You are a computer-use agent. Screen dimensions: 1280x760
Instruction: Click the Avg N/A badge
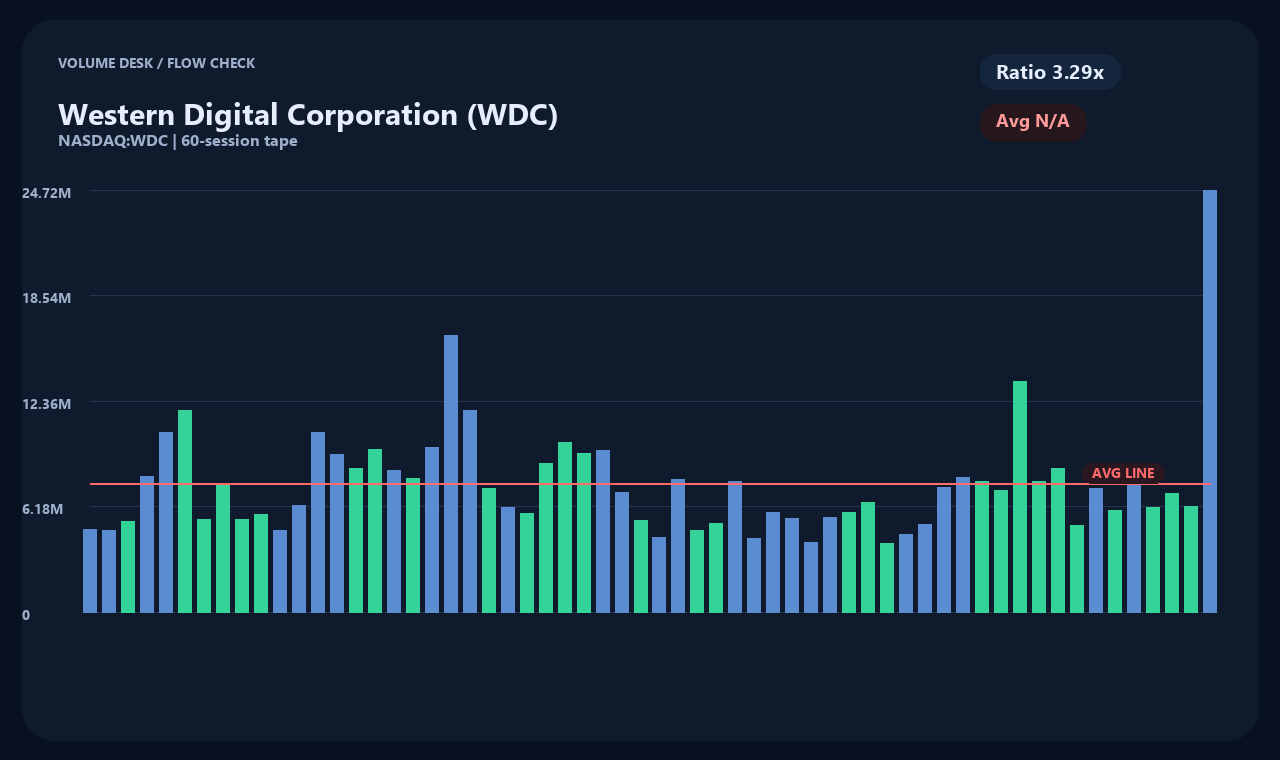pos(1033,122)
